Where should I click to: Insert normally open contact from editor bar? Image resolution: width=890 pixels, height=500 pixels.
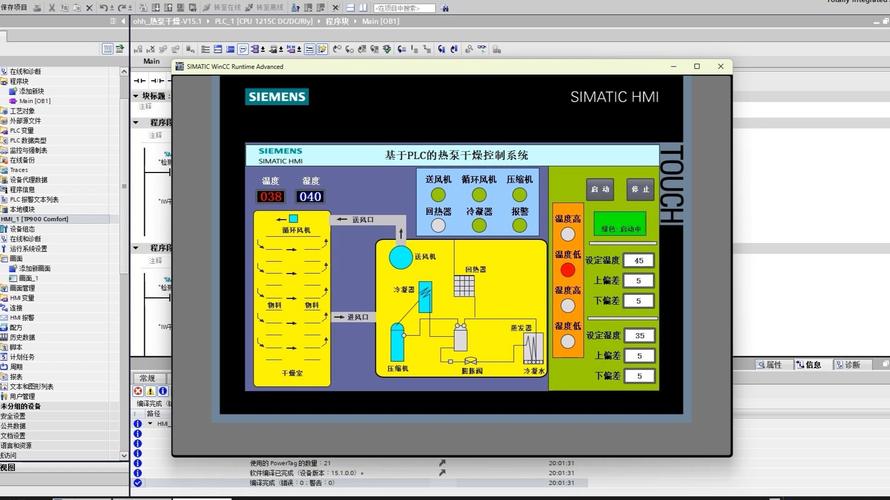tap(140, 81)
